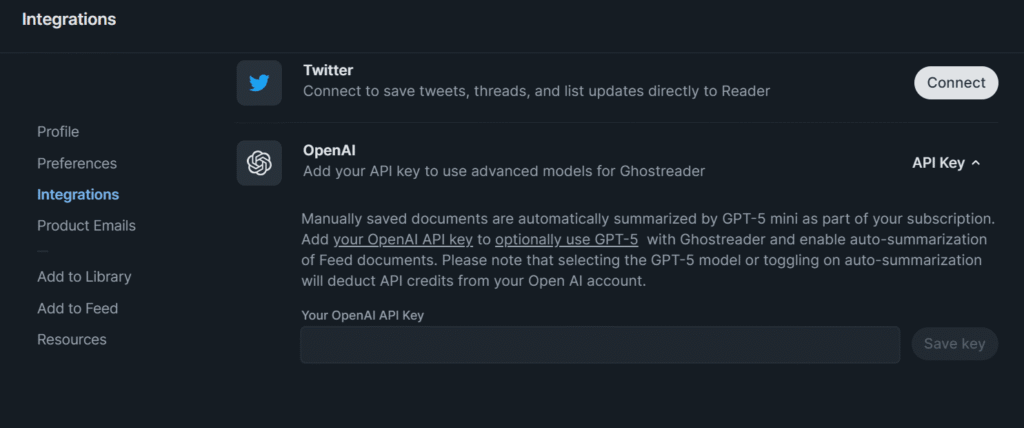Click the Twitter description about saving tweets
This screenshot has height=428, width=1024.
(x=536, y=91)
